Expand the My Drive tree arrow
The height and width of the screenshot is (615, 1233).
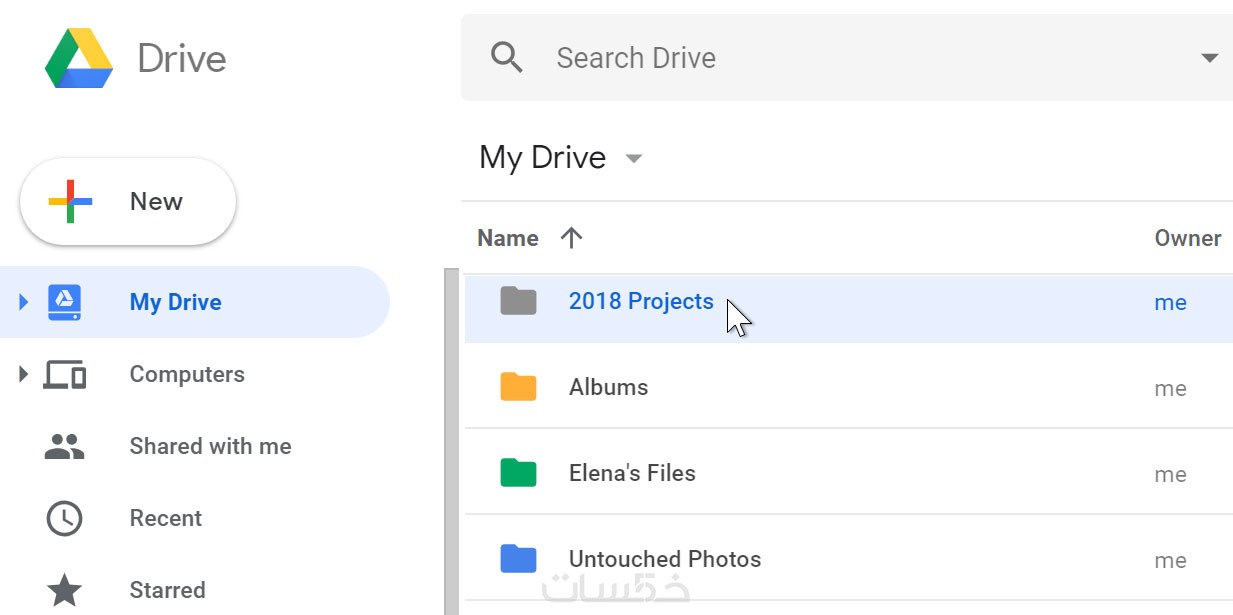(24, 302)
